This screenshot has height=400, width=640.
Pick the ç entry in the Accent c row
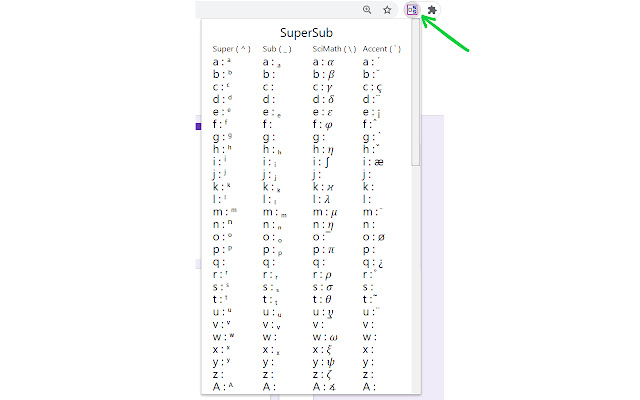[379, 88]
